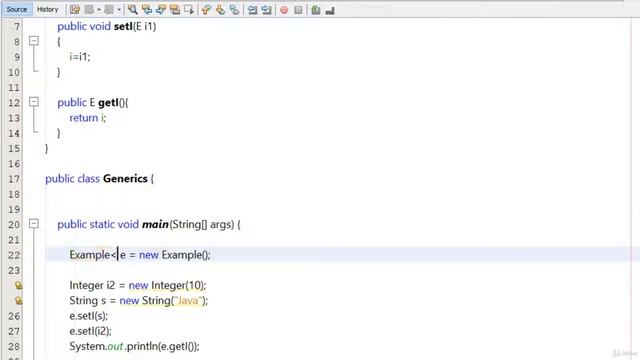Click 'public static void' keywords on line 20
Viewport: 640px width, 360px height.
(x=98, y=224)
